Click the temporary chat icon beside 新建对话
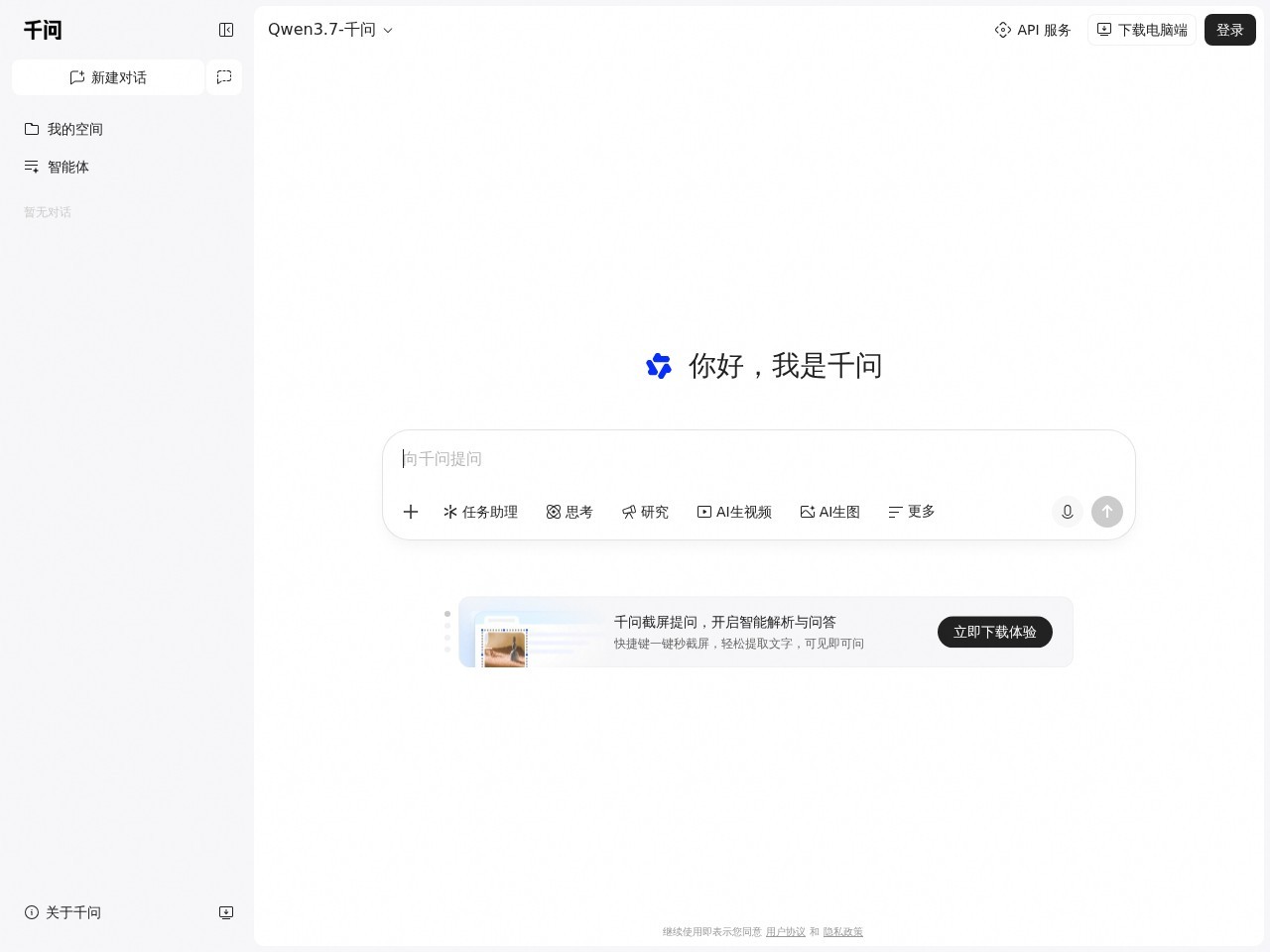The width and height of the screenshot is (1270, 952). coord(224,77)
